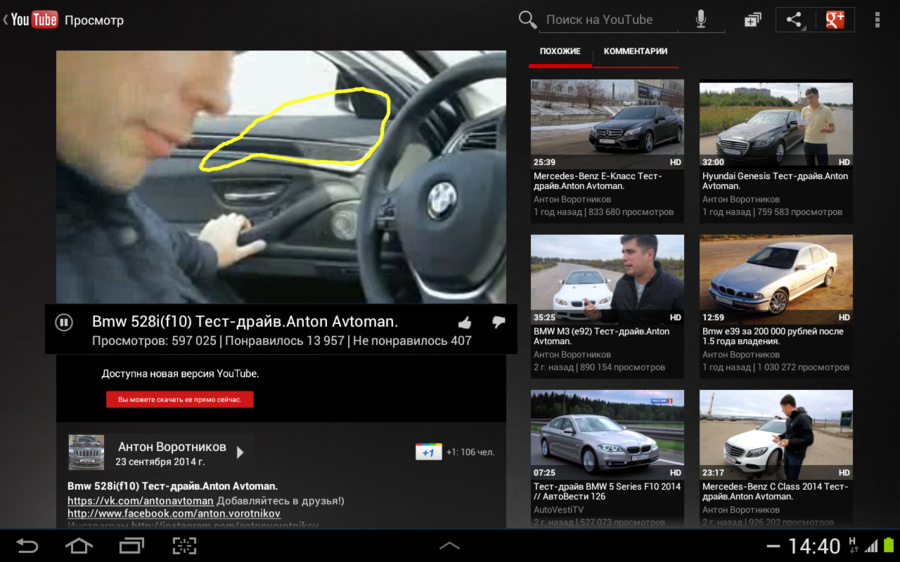Click 'Доступна новая версия YouTube.' text
Screen dimensions: 900x562
tap(180, 374)
